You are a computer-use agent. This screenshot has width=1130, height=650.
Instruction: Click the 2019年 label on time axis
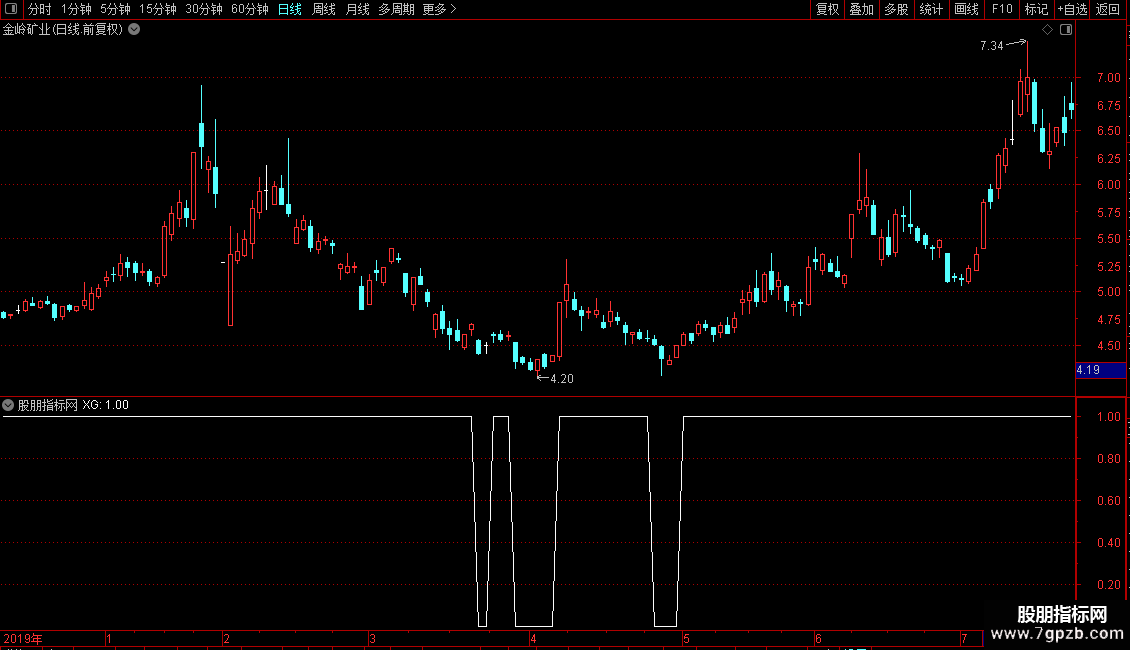pos(23,639)
